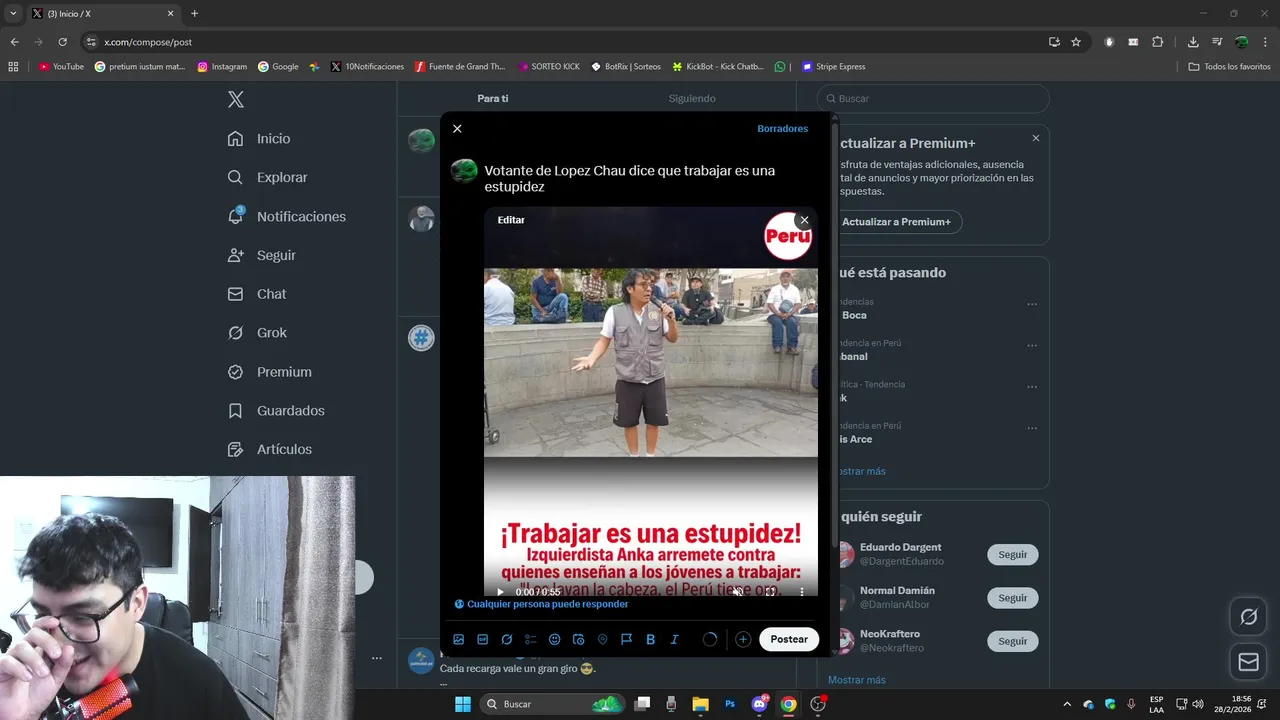Open Chrome downloads icon

coord(1193,42)
